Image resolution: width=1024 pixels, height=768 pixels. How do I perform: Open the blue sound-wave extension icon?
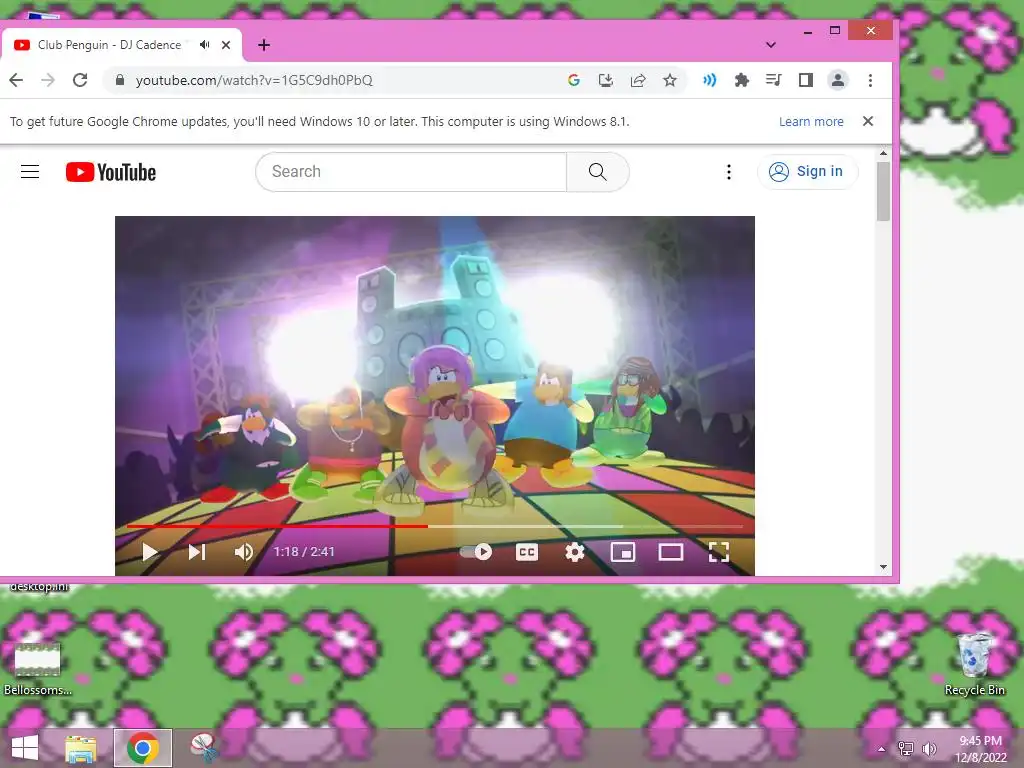(x=709, y=80)
